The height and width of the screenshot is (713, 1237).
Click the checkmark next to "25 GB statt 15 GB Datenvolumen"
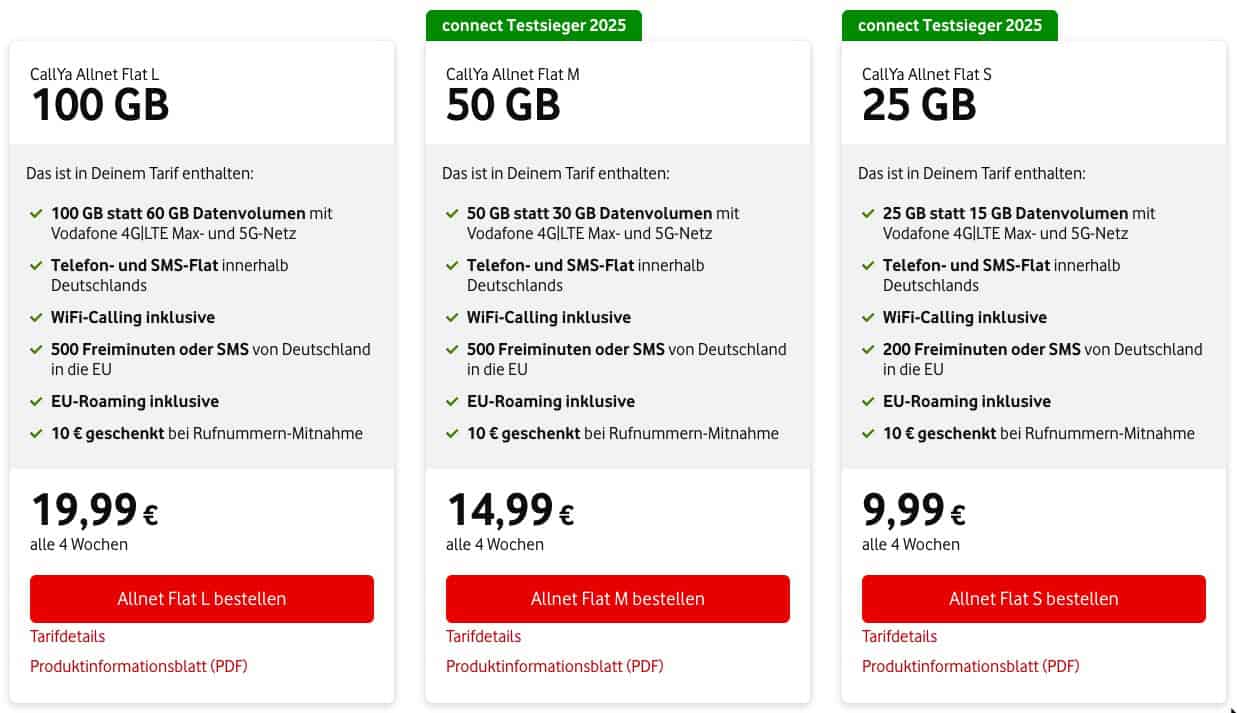pyautogui.click(x=868, y=213)
